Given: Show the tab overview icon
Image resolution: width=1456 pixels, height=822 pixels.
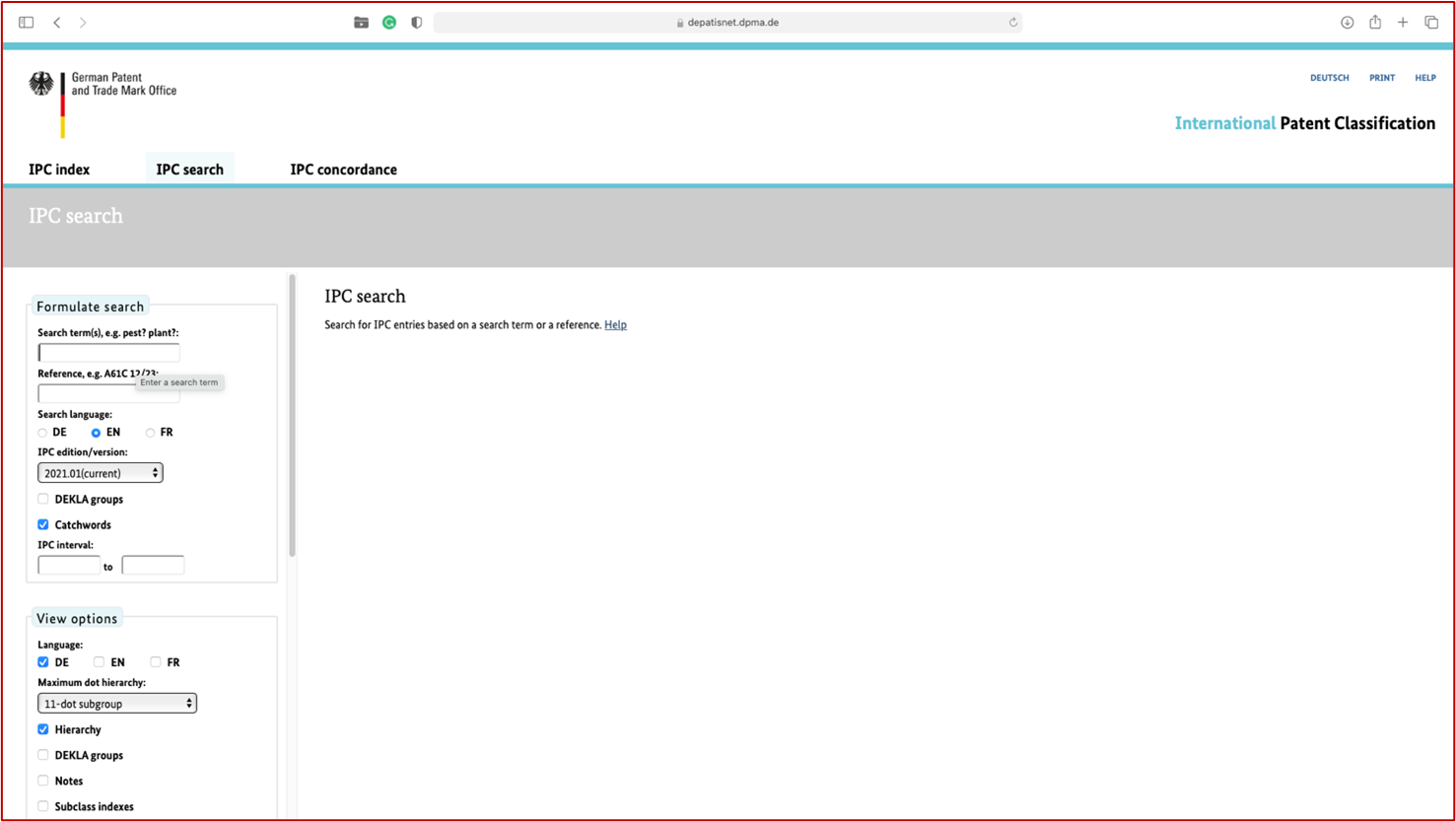Looking at the screenshot, I should coord(1431,23).
